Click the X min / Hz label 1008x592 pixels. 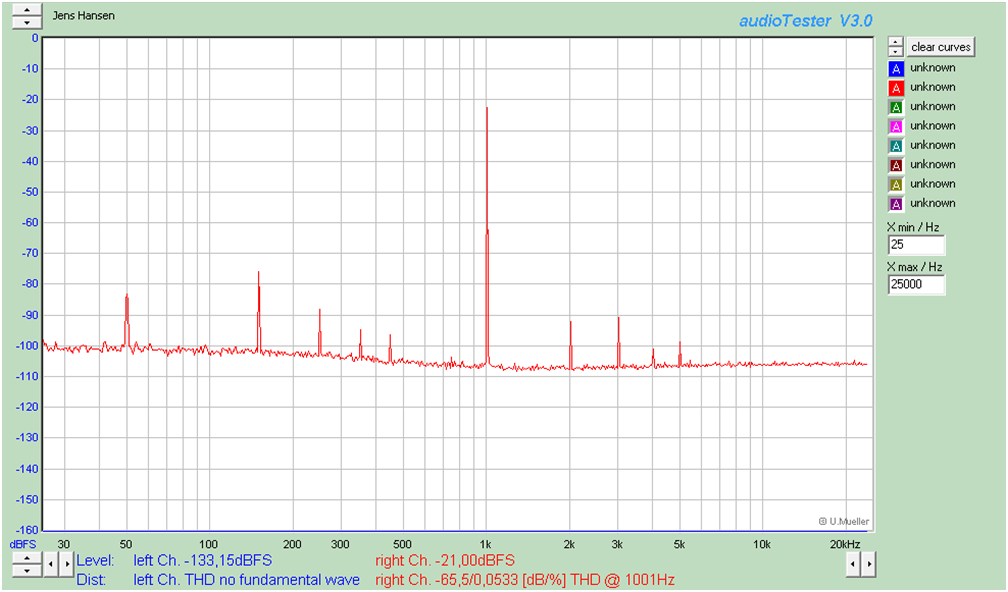point(913,228)
